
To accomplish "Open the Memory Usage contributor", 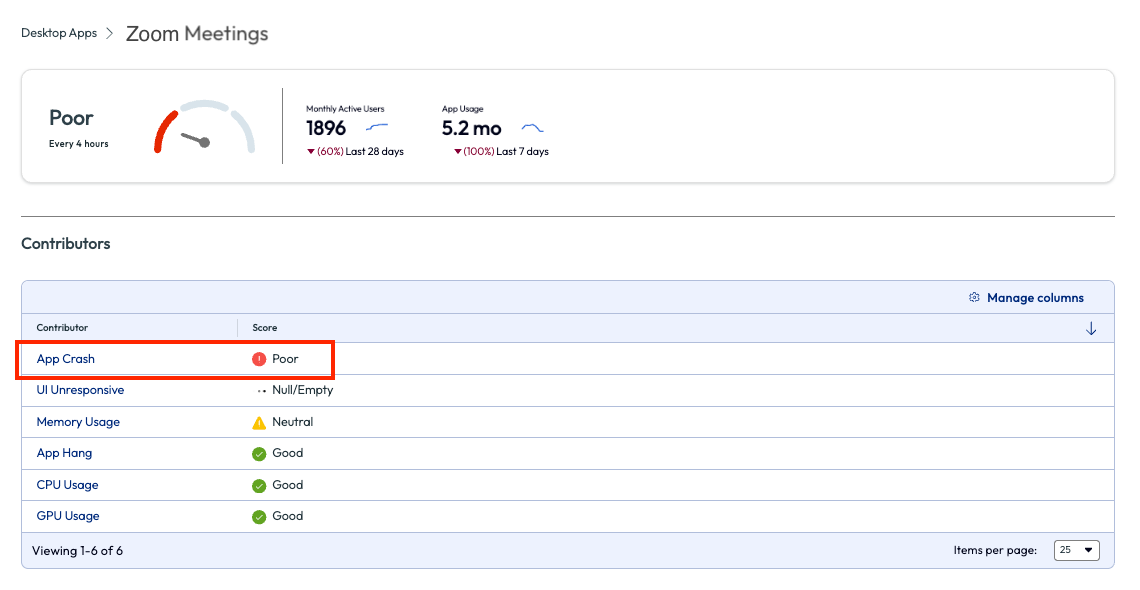I will pos(78,422).
